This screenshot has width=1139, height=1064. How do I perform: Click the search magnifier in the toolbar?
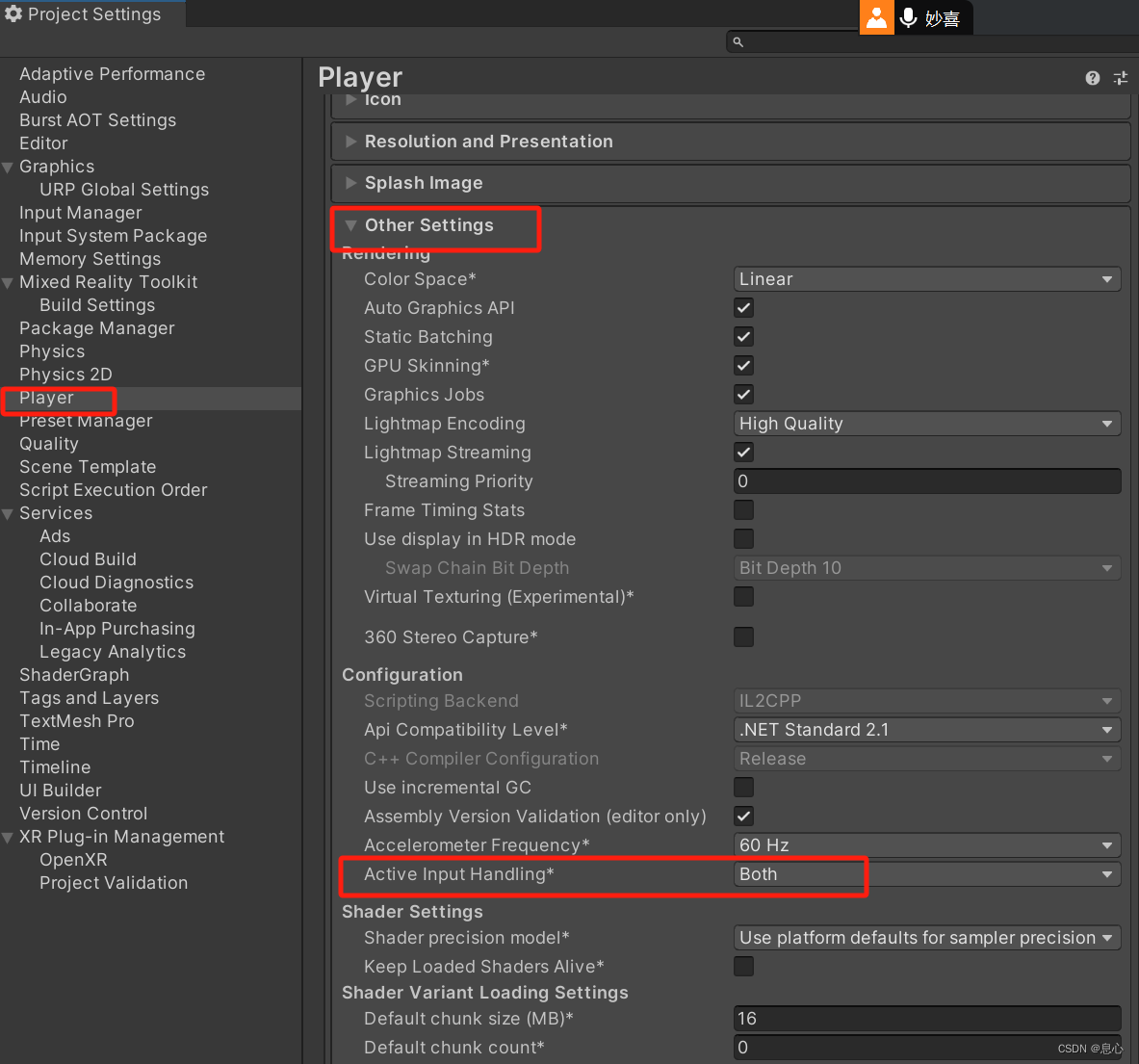click(x=737, y=41)
